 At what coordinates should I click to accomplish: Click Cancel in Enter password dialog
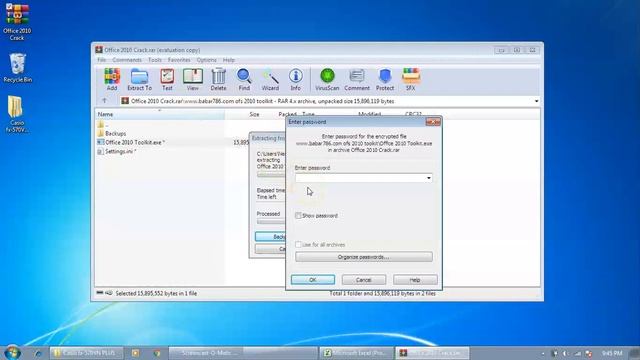(x=364, y=280)
